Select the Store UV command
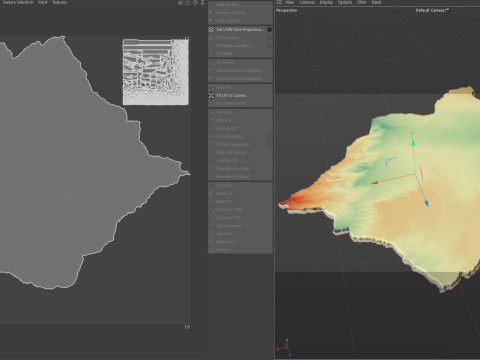 tap(240, 234)
